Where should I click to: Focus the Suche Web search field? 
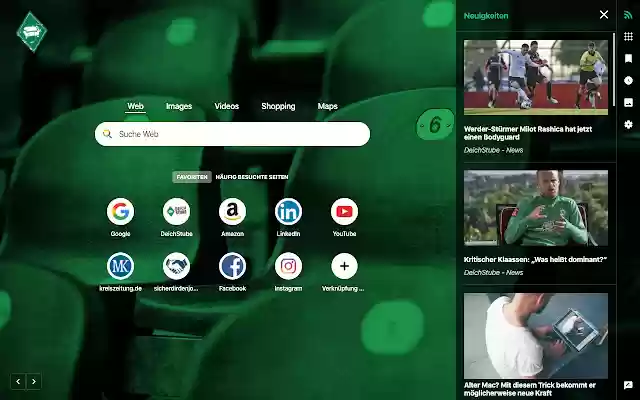[232, 134]
